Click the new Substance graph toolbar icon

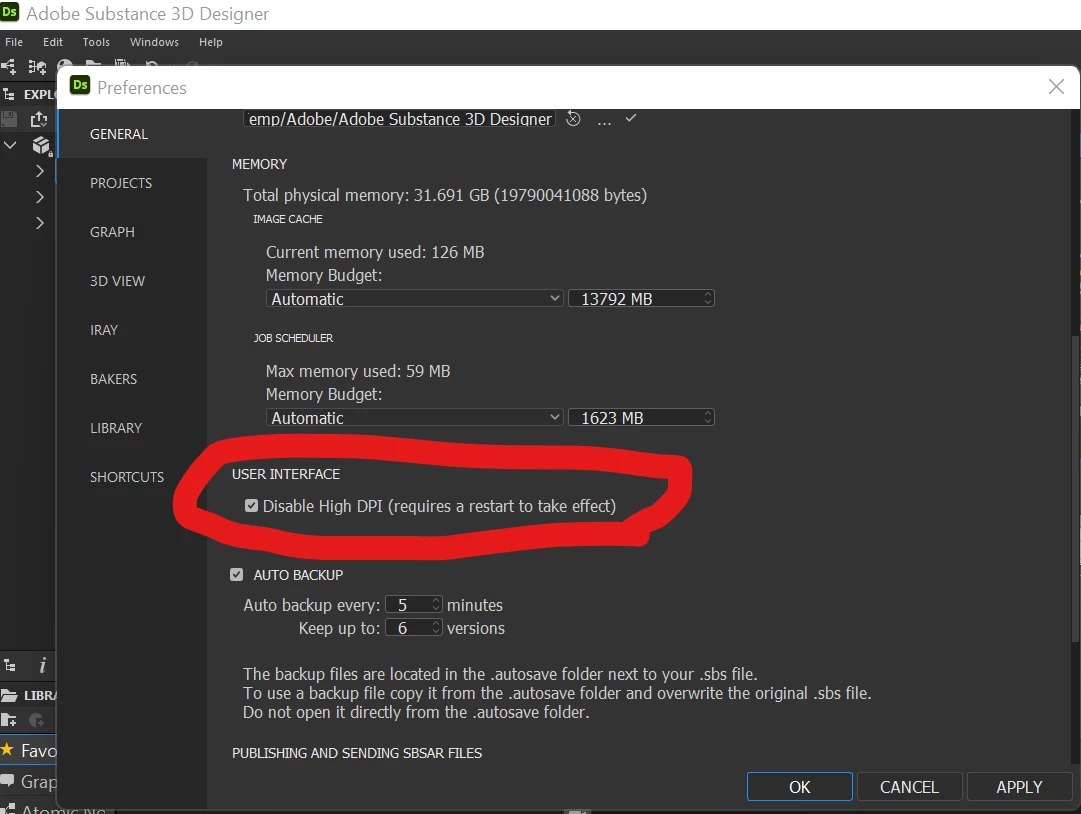click(x=8, y=67)
